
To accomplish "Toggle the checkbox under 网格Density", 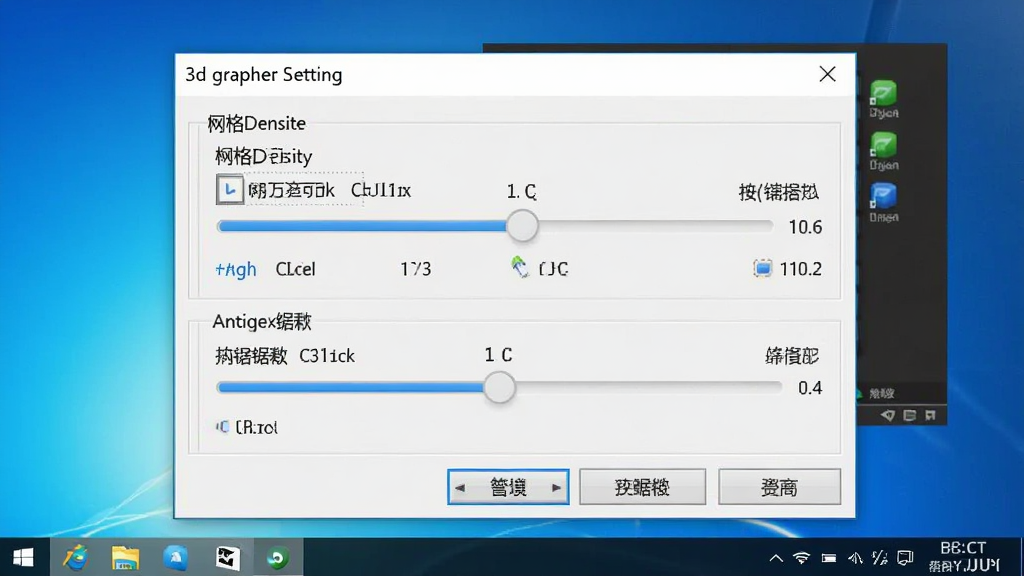I will click(x=230, y=190).
